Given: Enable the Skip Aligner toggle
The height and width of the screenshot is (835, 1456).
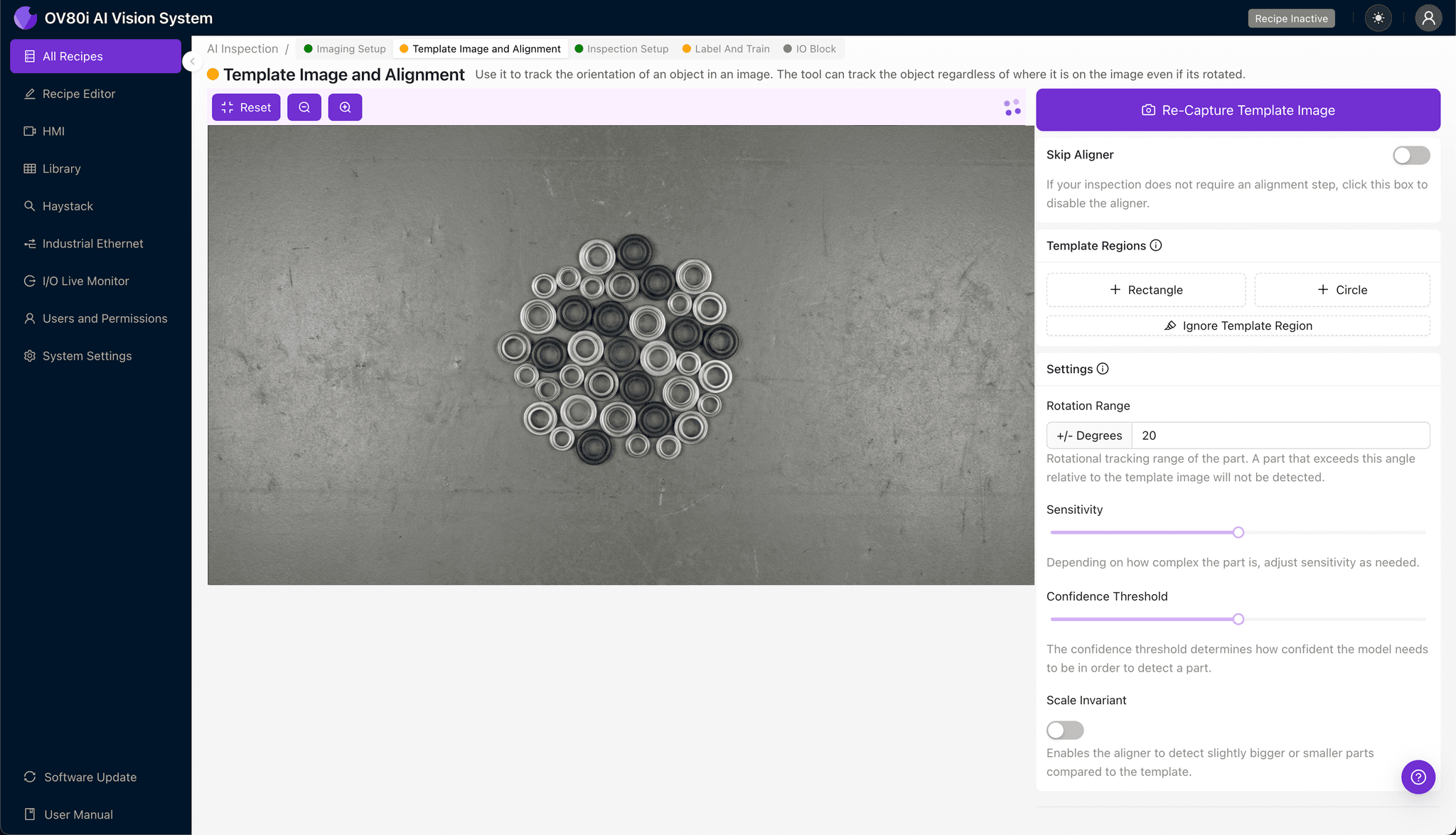Looking at the screenshot, I should coord(1411,155).
